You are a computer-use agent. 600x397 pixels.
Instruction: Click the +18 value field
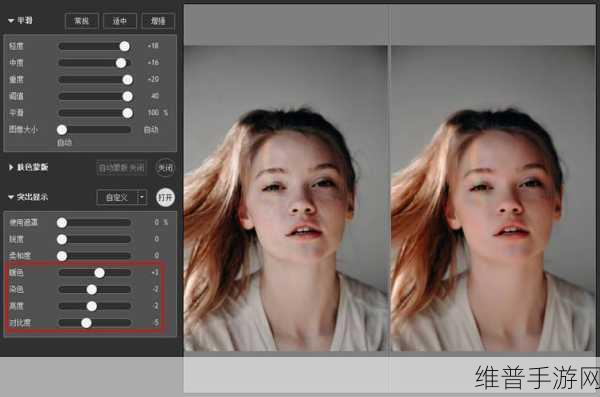(153, 46)
